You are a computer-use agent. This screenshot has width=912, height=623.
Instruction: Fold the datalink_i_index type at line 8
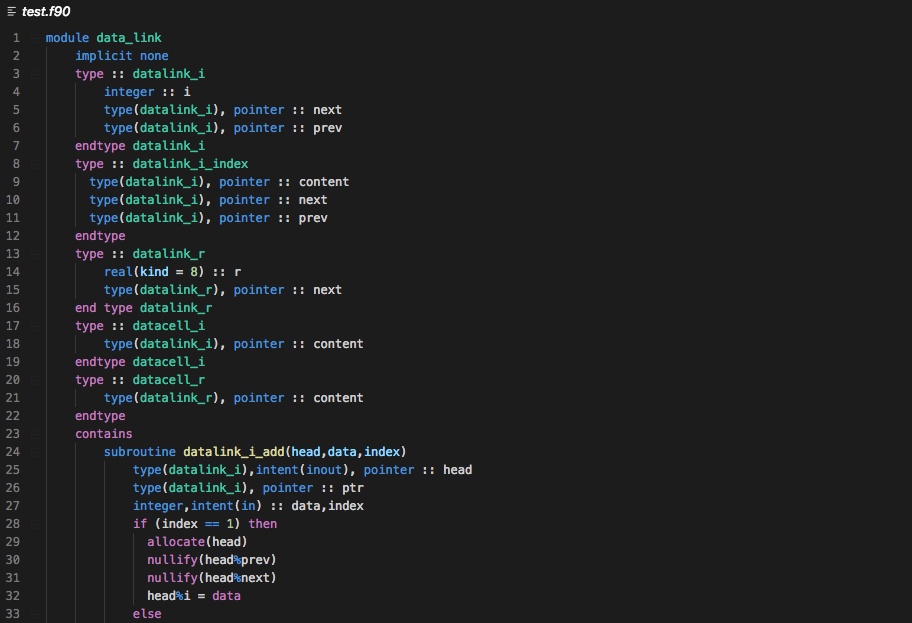click(x=35, y=164)
